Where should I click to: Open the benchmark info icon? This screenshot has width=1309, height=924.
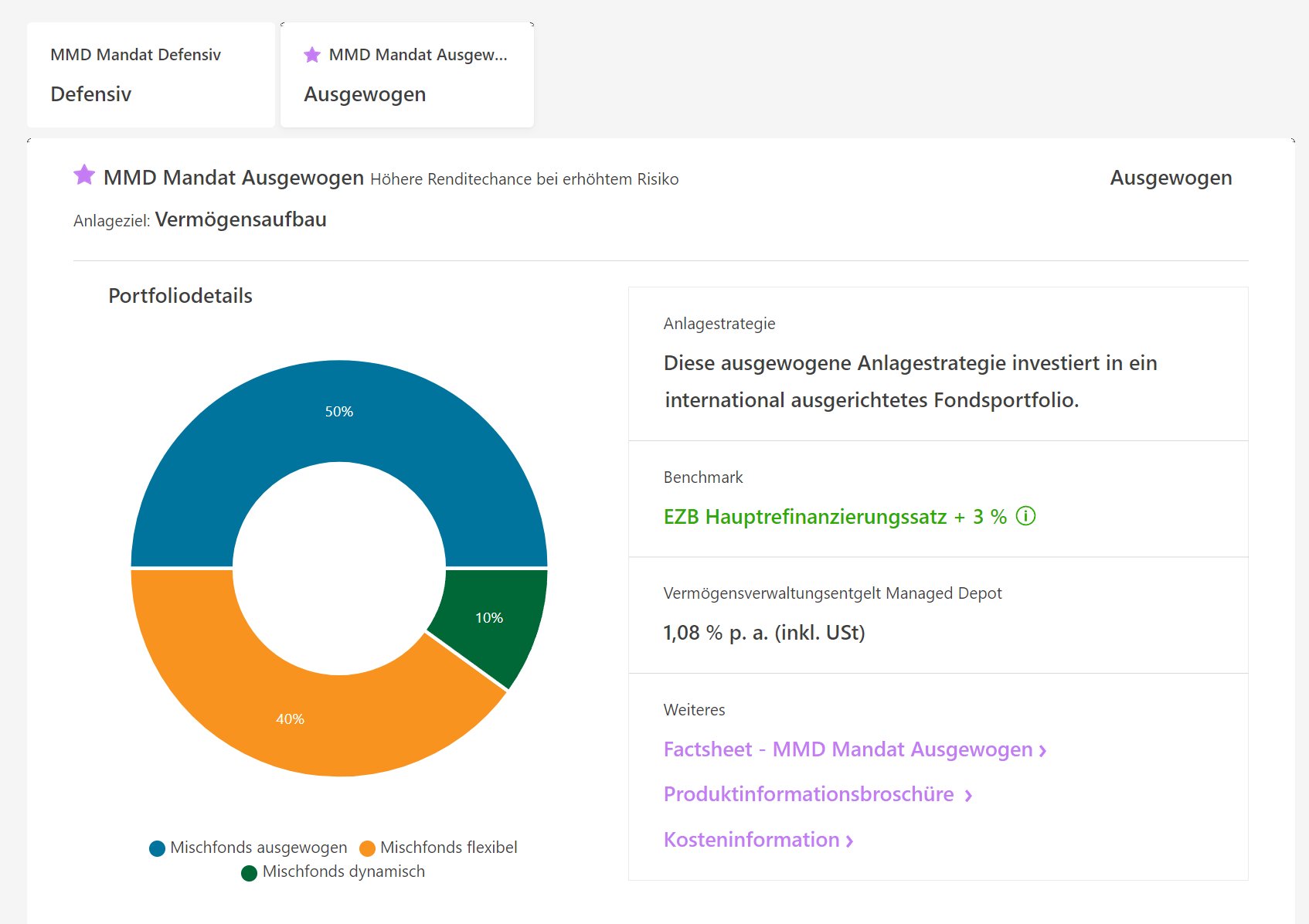click(x=1025, y=516)
